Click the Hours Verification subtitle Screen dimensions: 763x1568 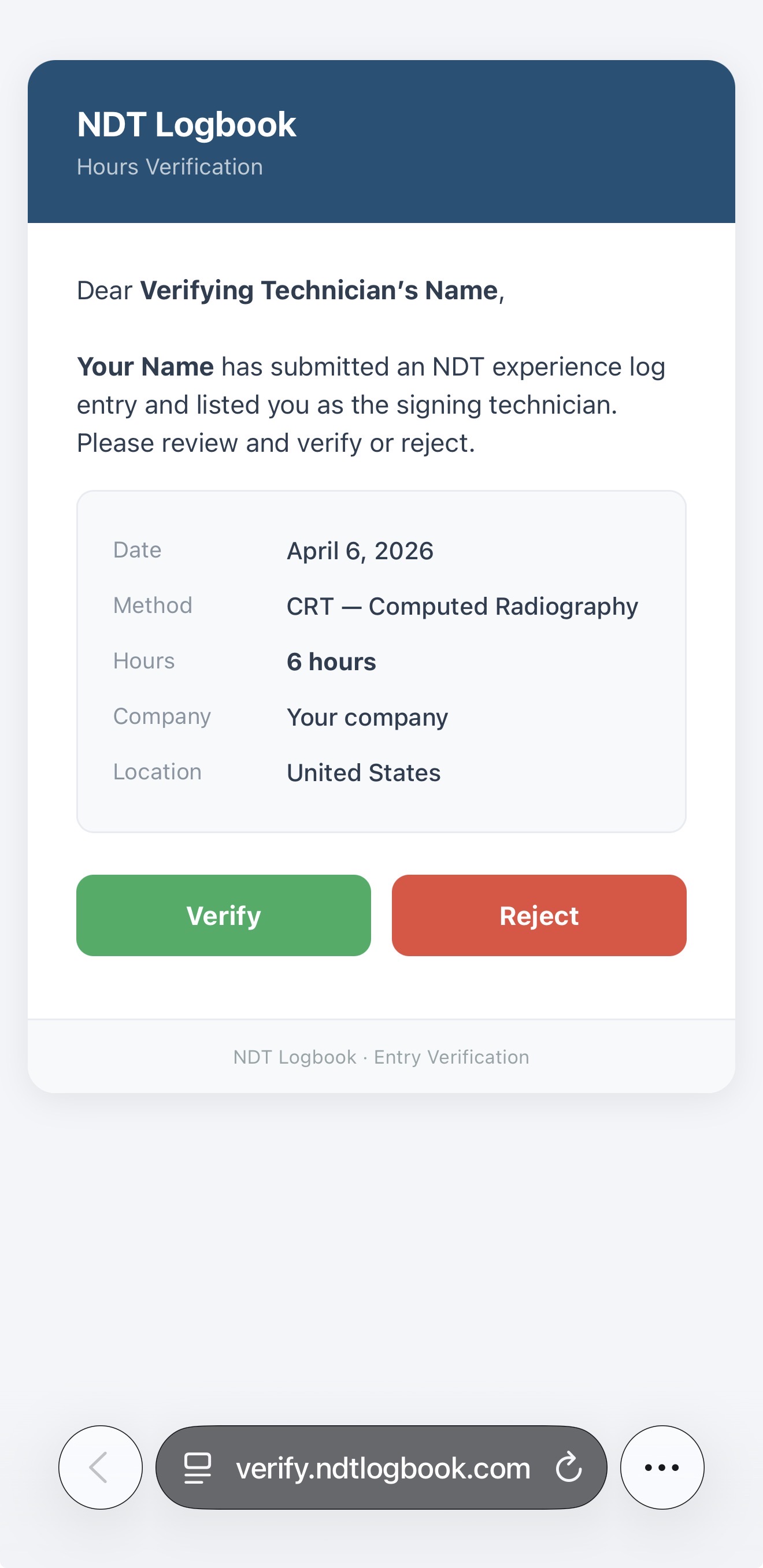coord(169,166)
